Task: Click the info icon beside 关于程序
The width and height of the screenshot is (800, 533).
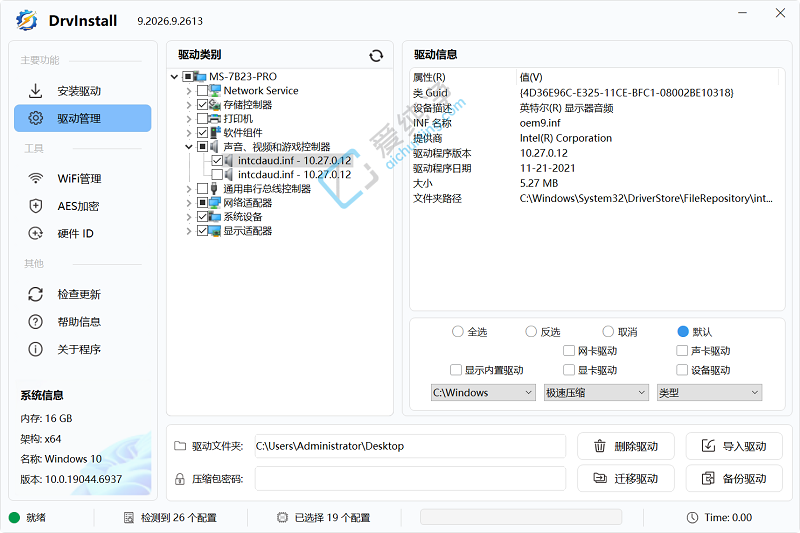Action: (x=35, y=349)
